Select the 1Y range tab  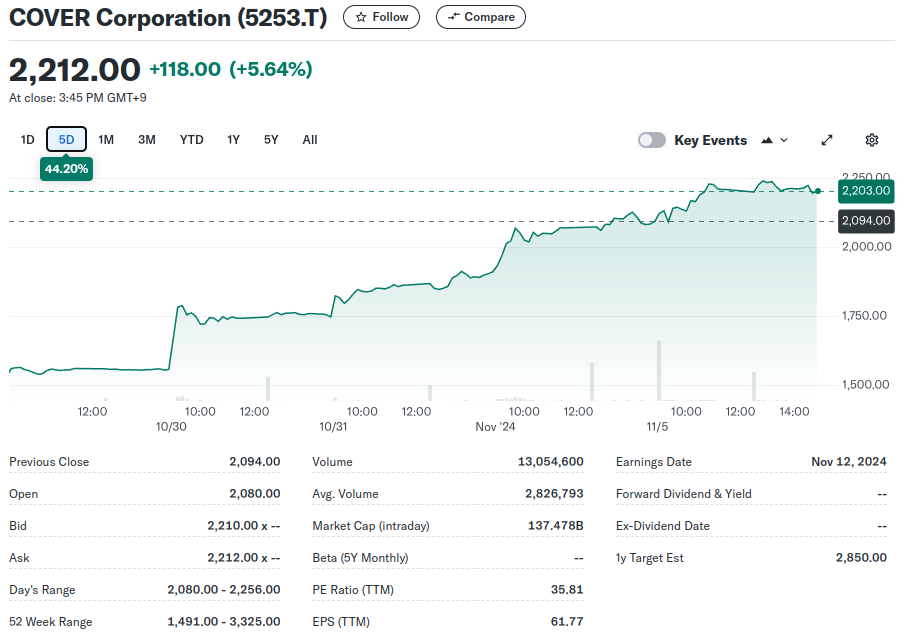click(x=233, y=139)
